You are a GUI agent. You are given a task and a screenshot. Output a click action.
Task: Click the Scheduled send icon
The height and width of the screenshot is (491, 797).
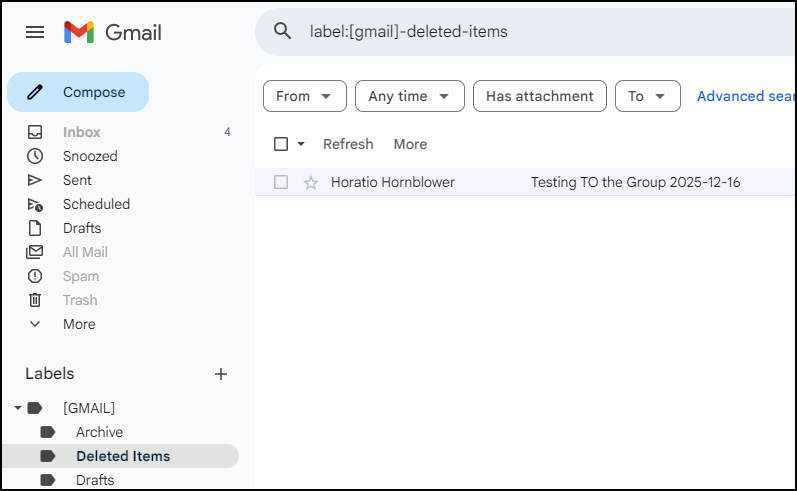click(x=35, y=204)
